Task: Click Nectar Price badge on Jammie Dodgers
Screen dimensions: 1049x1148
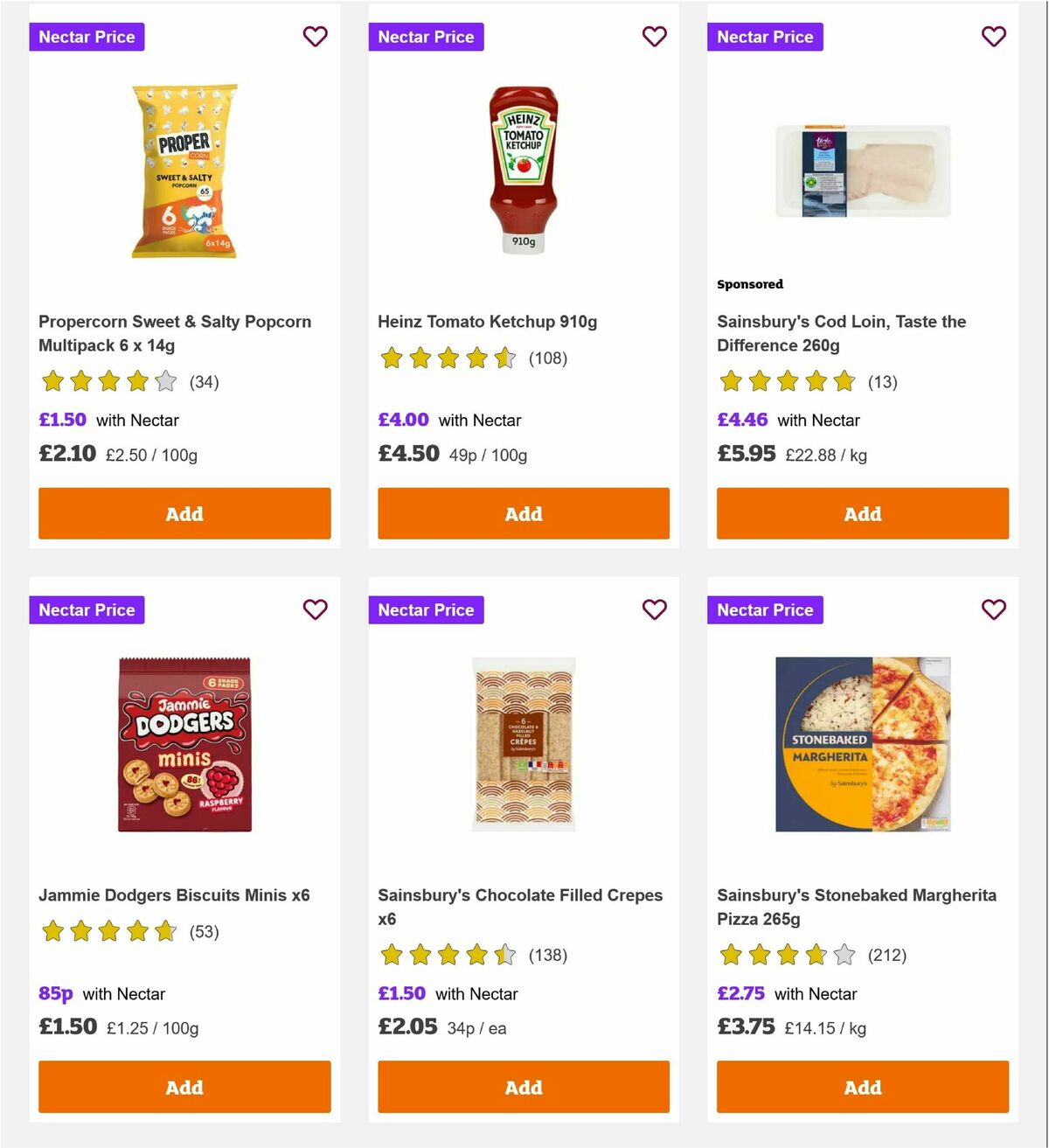Action: (x=86, y=609)
